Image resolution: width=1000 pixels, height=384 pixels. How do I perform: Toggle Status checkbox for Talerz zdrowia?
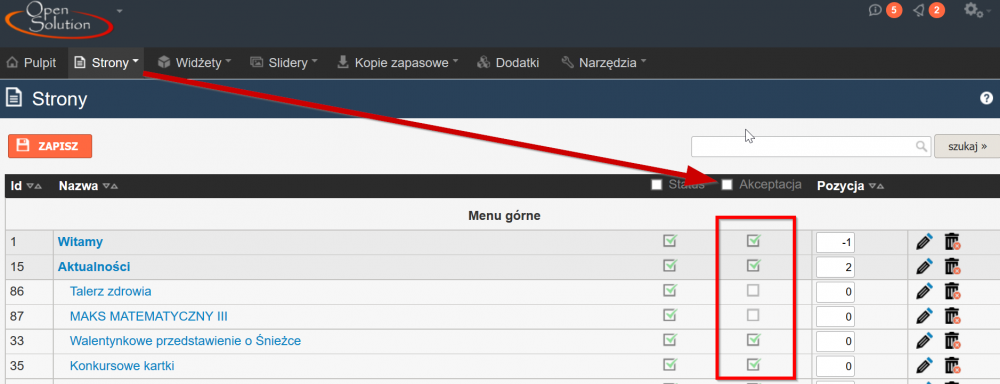[x=670, y=290]
